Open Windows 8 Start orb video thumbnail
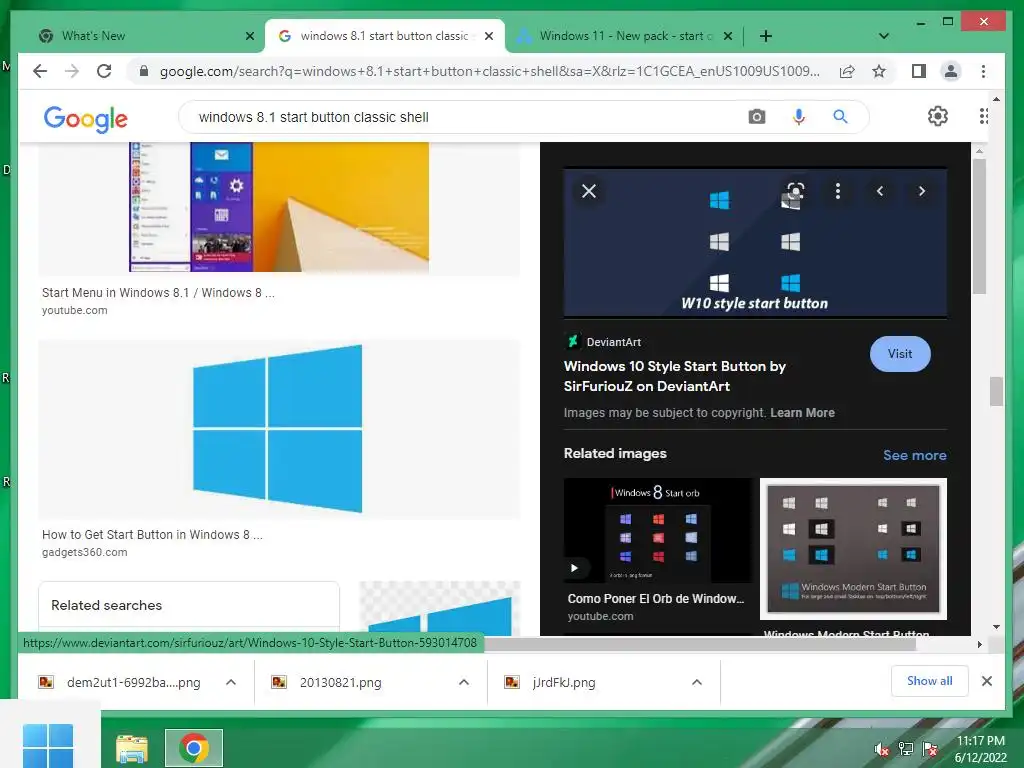 point(657,530)
